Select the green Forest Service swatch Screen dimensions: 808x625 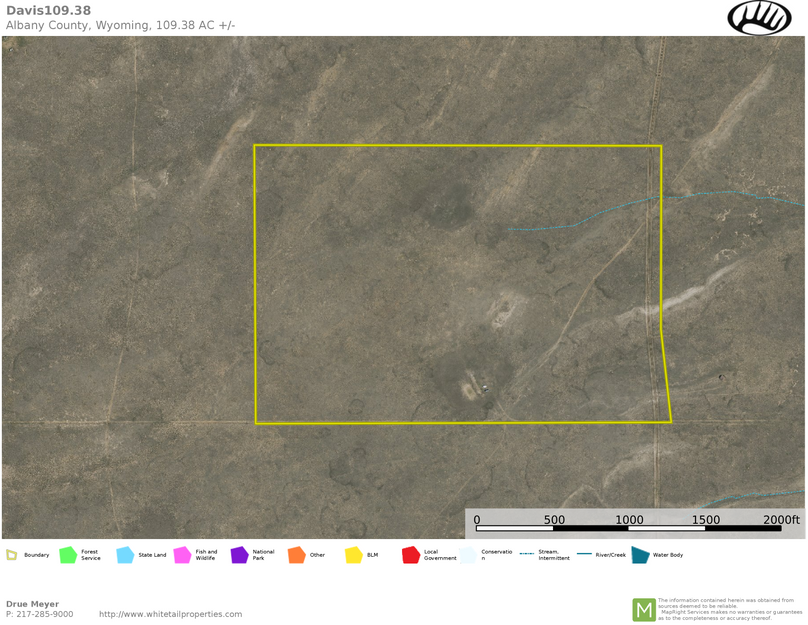68,555
